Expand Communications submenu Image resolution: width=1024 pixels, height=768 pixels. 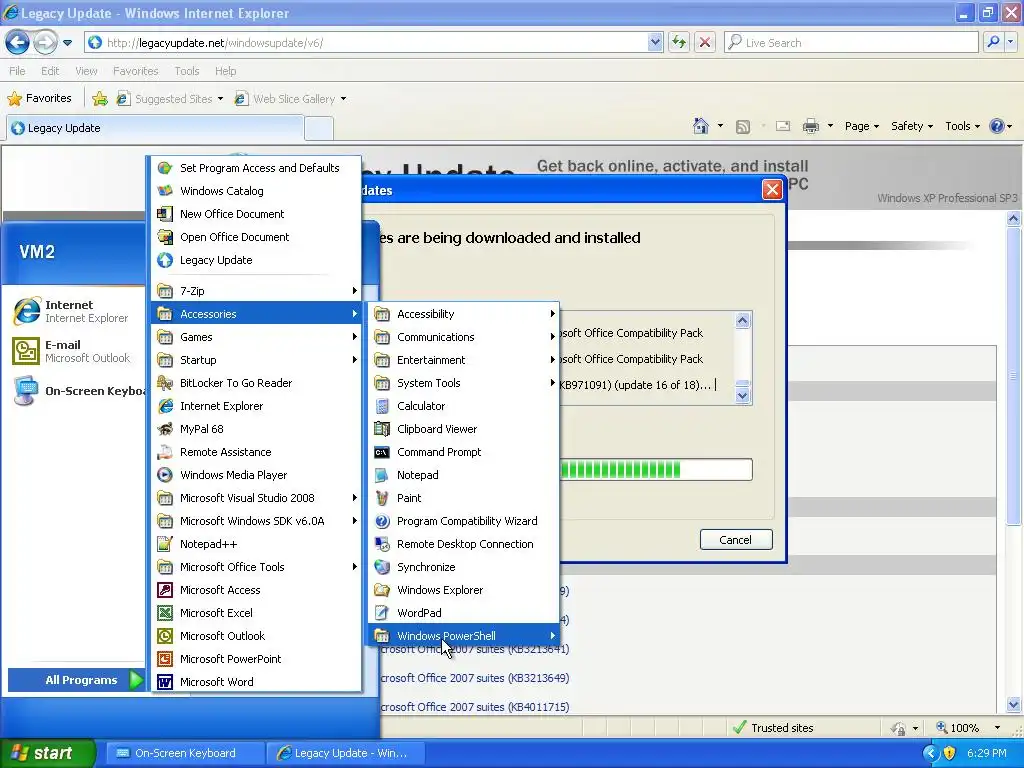click(x=464, y=337)
